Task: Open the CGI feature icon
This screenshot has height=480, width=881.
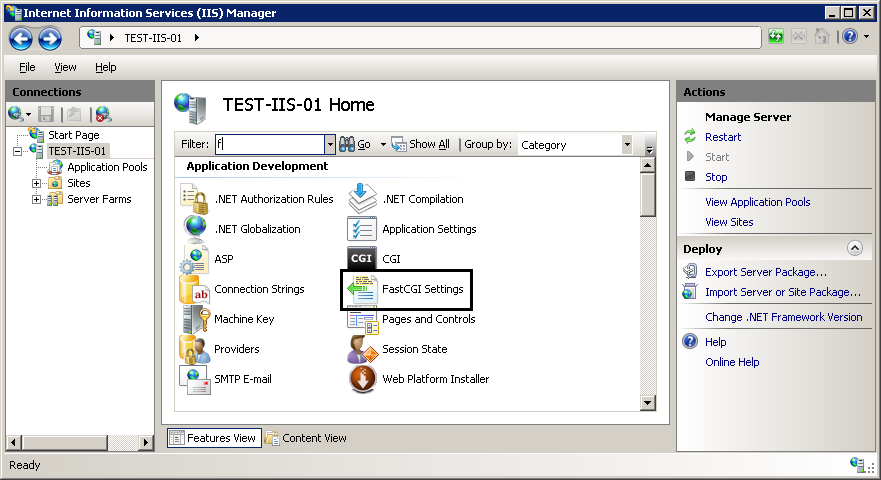Action: (362, 259)
